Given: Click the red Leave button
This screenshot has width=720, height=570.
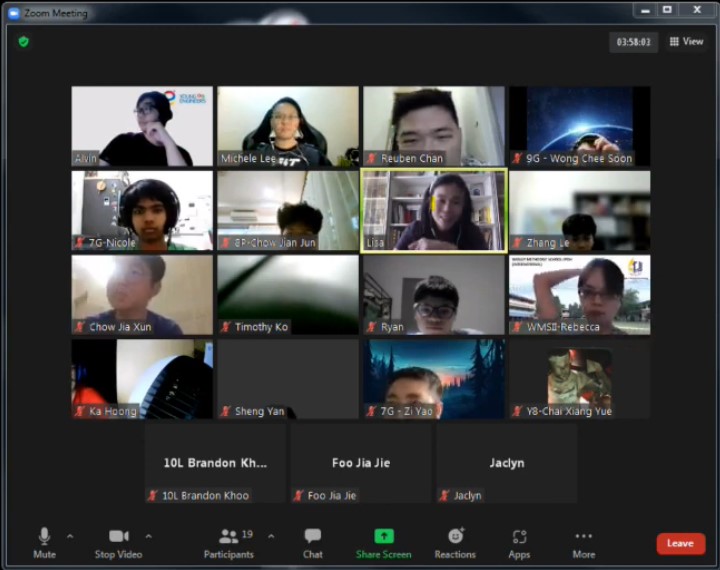Looking at the screenshot, I should pos(680,543).
